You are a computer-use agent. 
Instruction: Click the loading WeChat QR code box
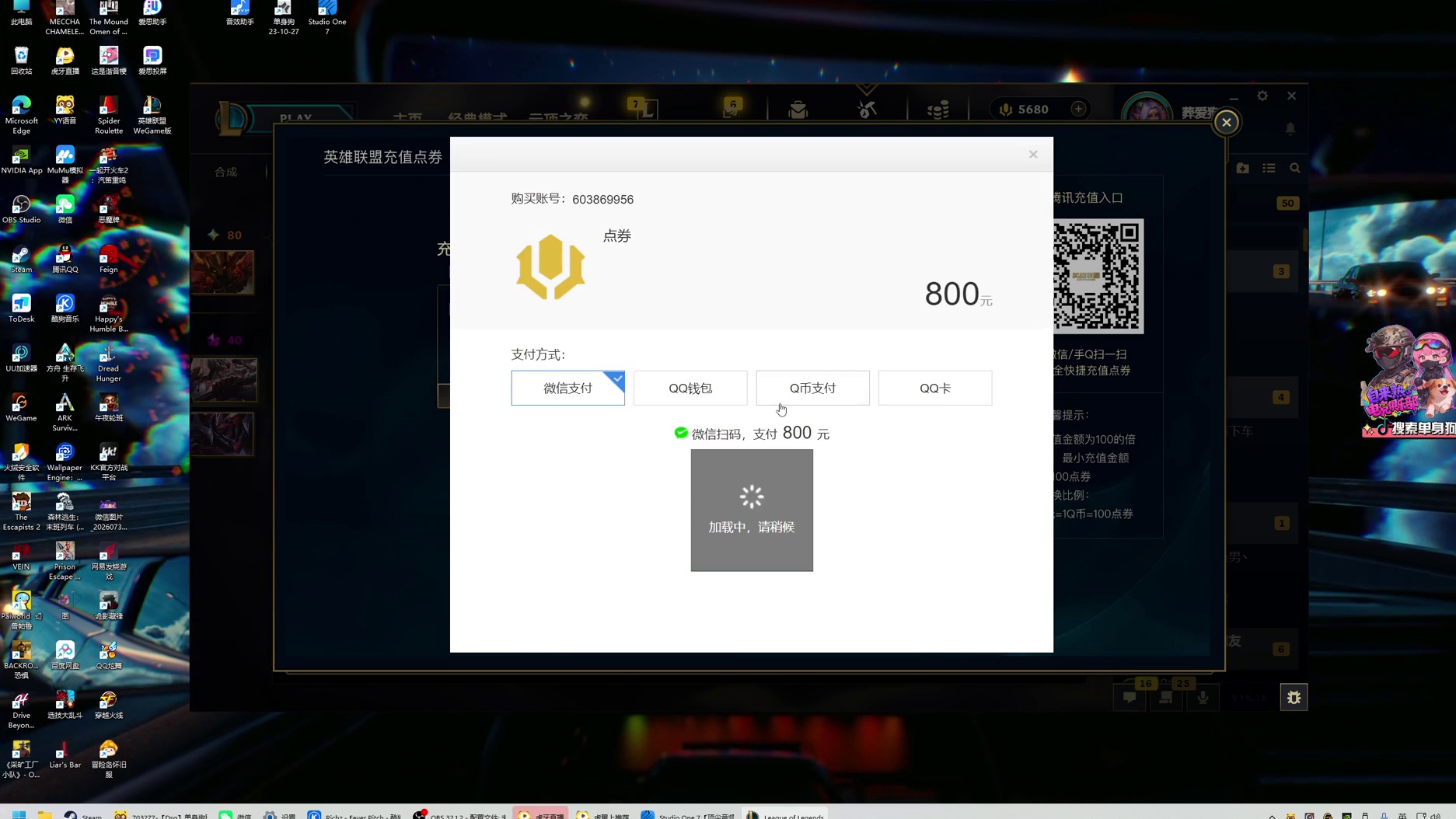(x=752, y=511)
